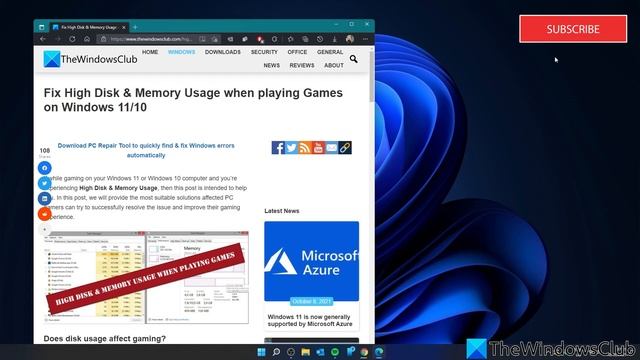Open Google Chrome from the taskbar
This screenshot has width=640, height=360.
(x=364, y=352)
